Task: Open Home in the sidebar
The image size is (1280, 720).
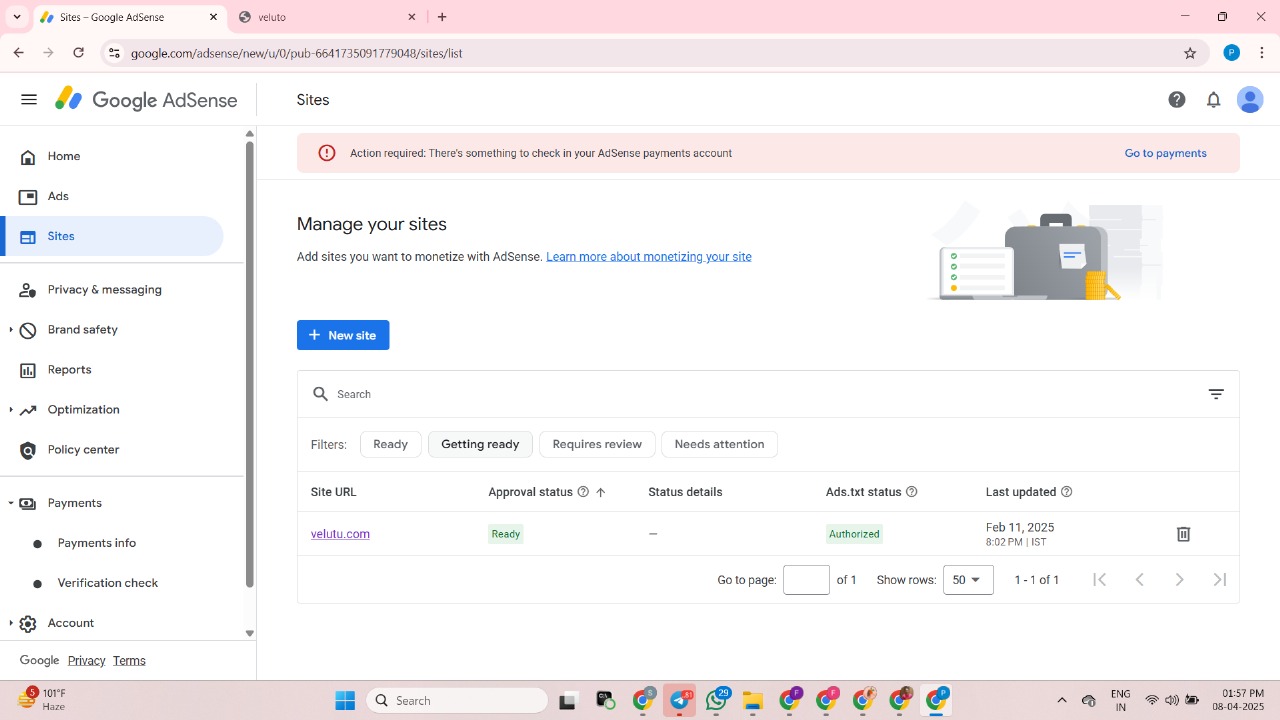Action: coord(112,156)
